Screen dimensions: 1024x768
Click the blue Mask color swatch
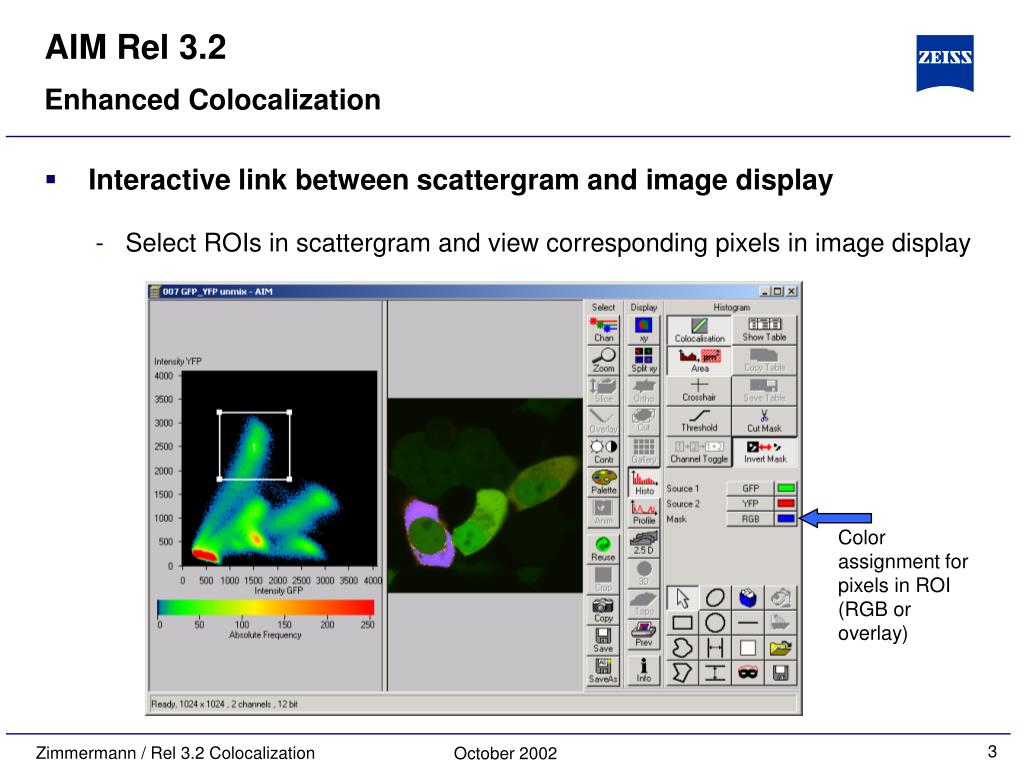point(786,519)
